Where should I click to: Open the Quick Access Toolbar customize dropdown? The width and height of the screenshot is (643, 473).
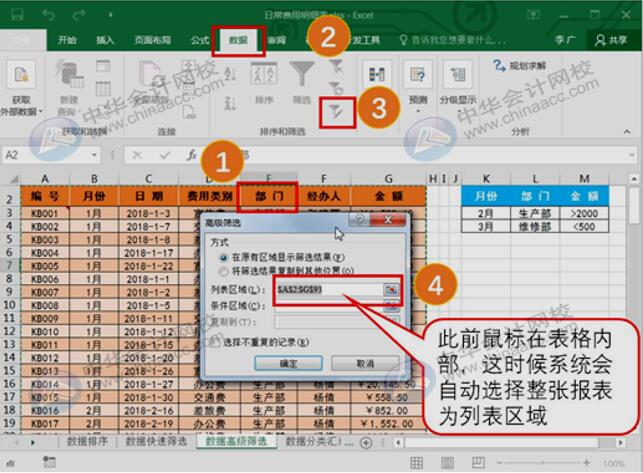(110, 15)
